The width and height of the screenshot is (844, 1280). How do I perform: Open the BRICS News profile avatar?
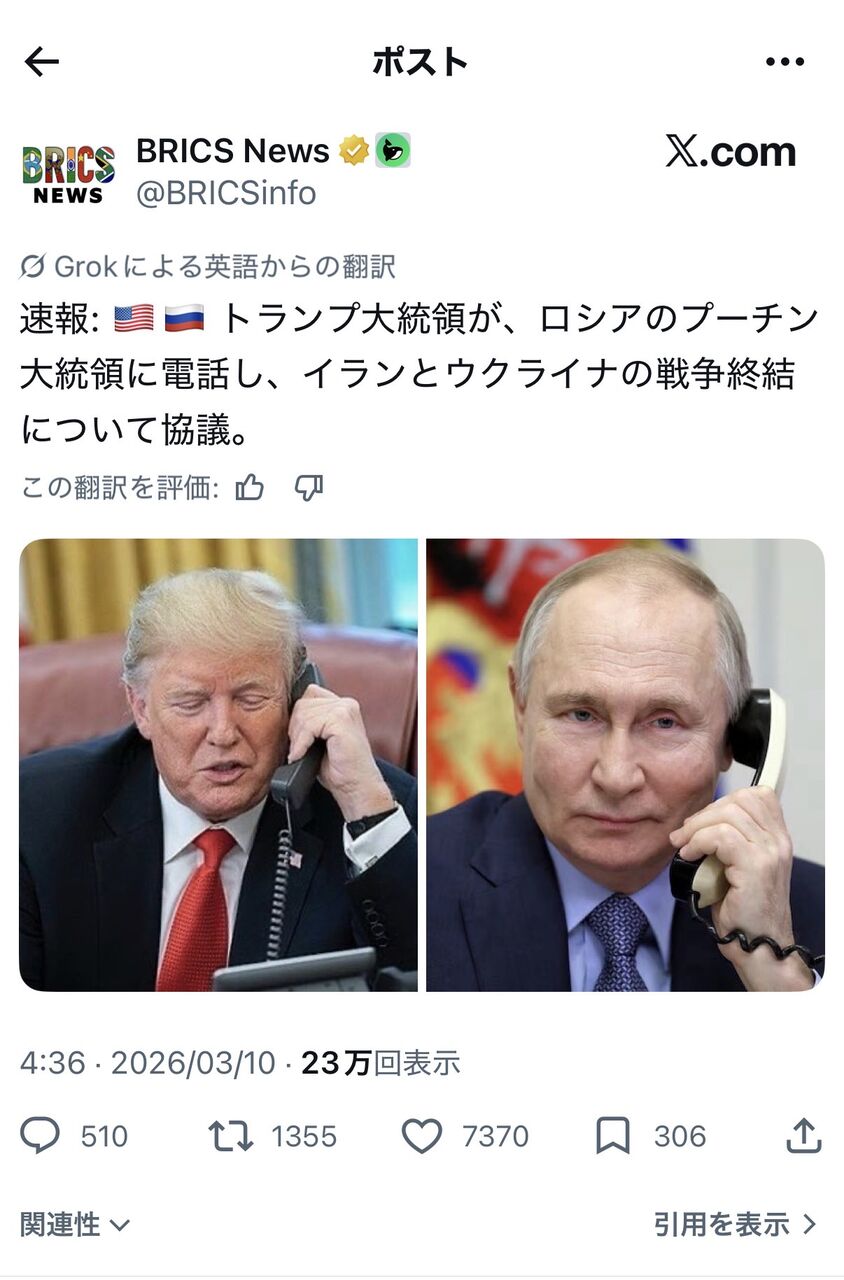68,172
